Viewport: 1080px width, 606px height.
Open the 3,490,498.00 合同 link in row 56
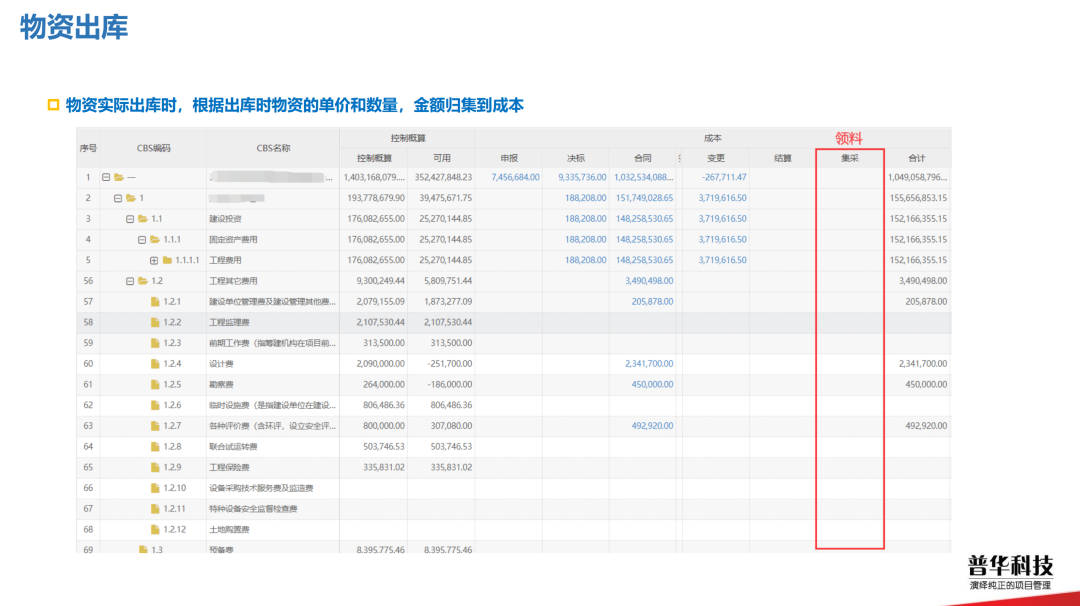tap(649, 281)
